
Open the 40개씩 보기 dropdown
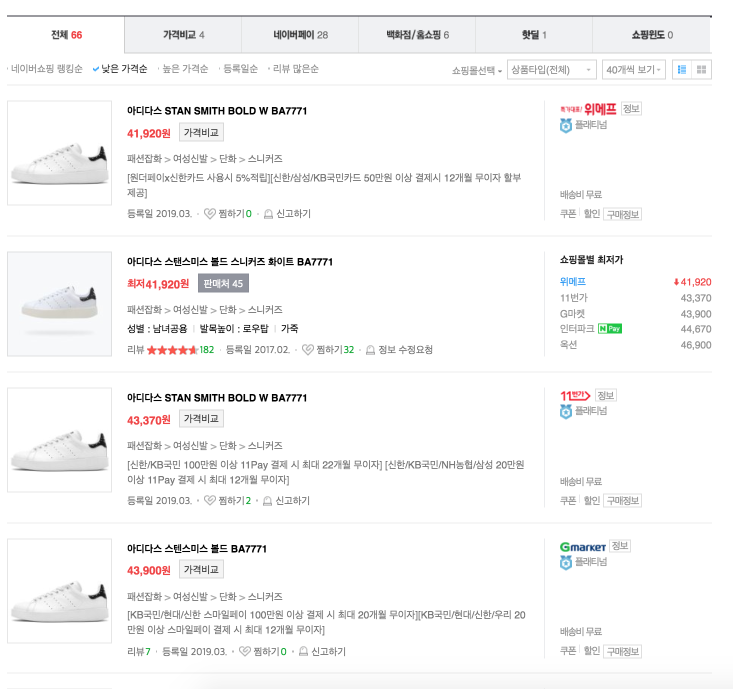tap(634, 70)
